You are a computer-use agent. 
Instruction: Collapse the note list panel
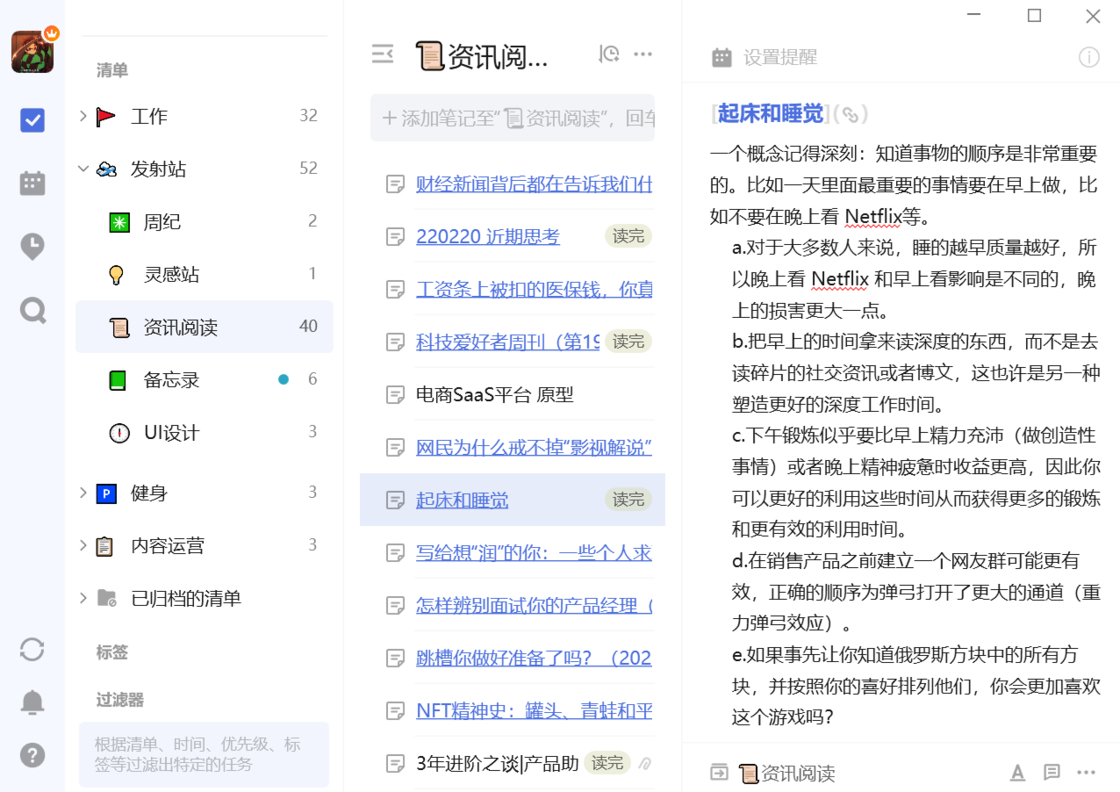[382, 55]
